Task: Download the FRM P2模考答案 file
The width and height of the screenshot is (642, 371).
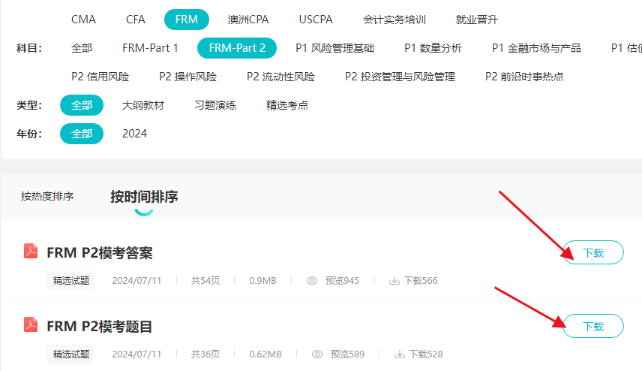Action: pos(593,253)
